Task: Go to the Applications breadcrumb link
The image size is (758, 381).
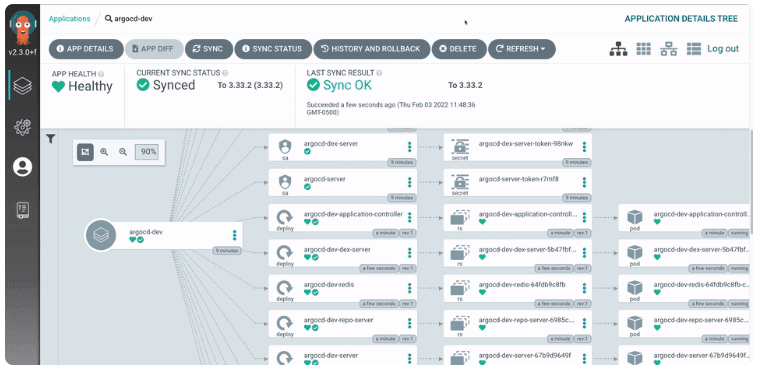Action: 69,18
